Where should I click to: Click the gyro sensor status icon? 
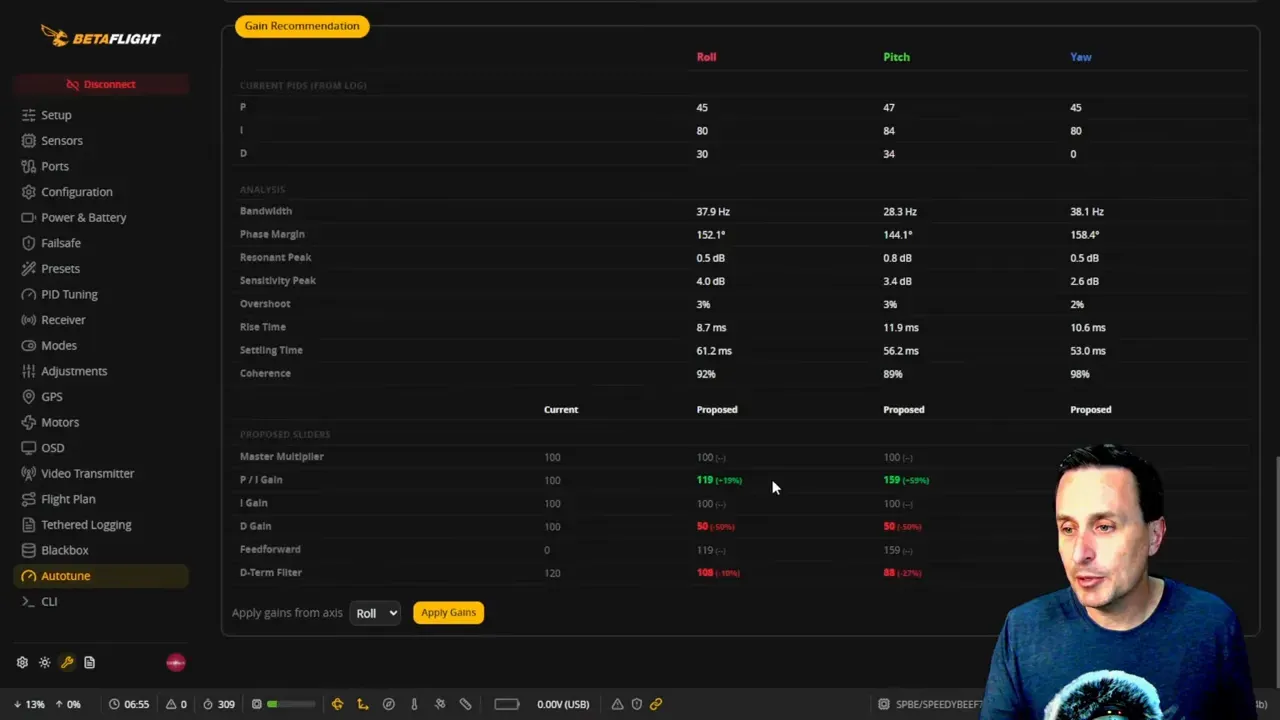coord(337,704)
